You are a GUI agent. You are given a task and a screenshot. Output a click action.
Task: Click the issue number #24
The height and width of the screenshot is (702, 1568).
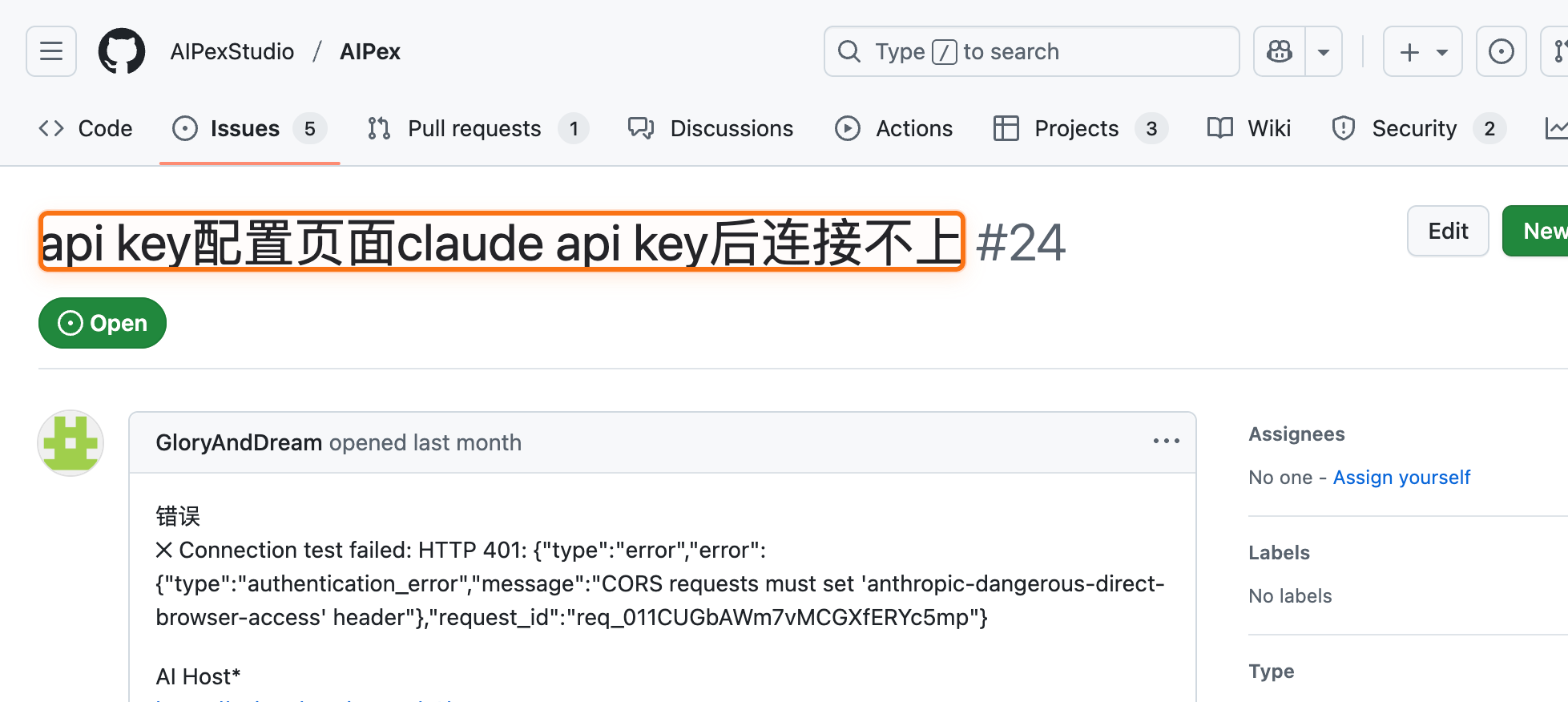coord(1021,242)
